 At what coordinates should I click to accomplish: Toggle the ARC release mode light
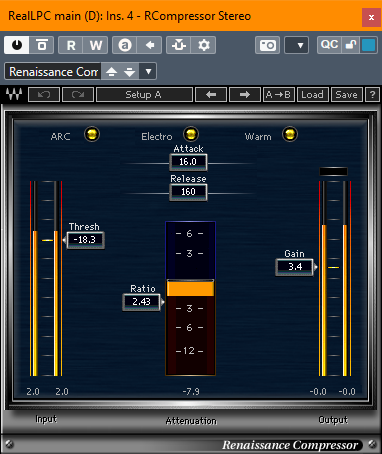point(92,134)
